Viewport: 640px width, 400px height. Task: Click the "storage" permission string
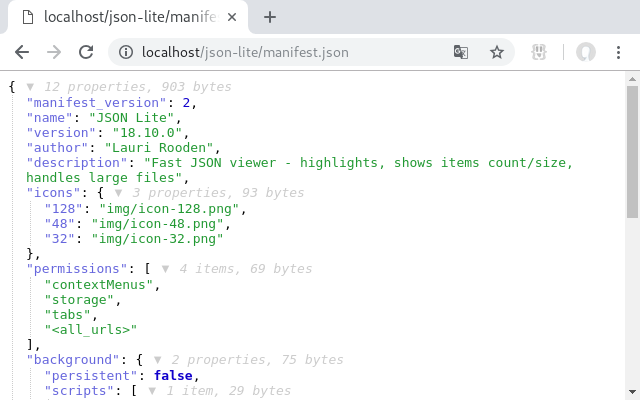pyautogui.click(x=79, y=300)
